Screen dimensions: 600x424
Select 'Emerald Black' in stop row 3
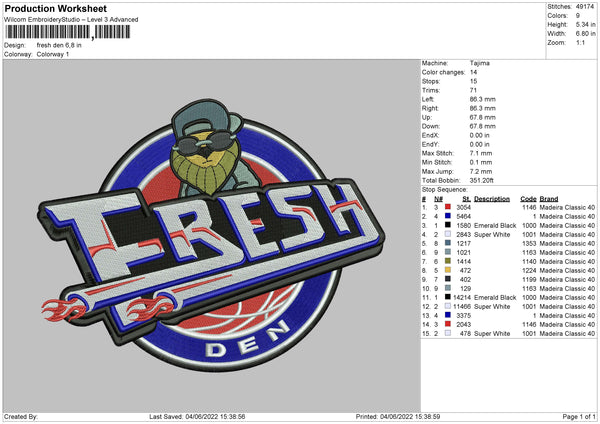click(x=495, y=225)
